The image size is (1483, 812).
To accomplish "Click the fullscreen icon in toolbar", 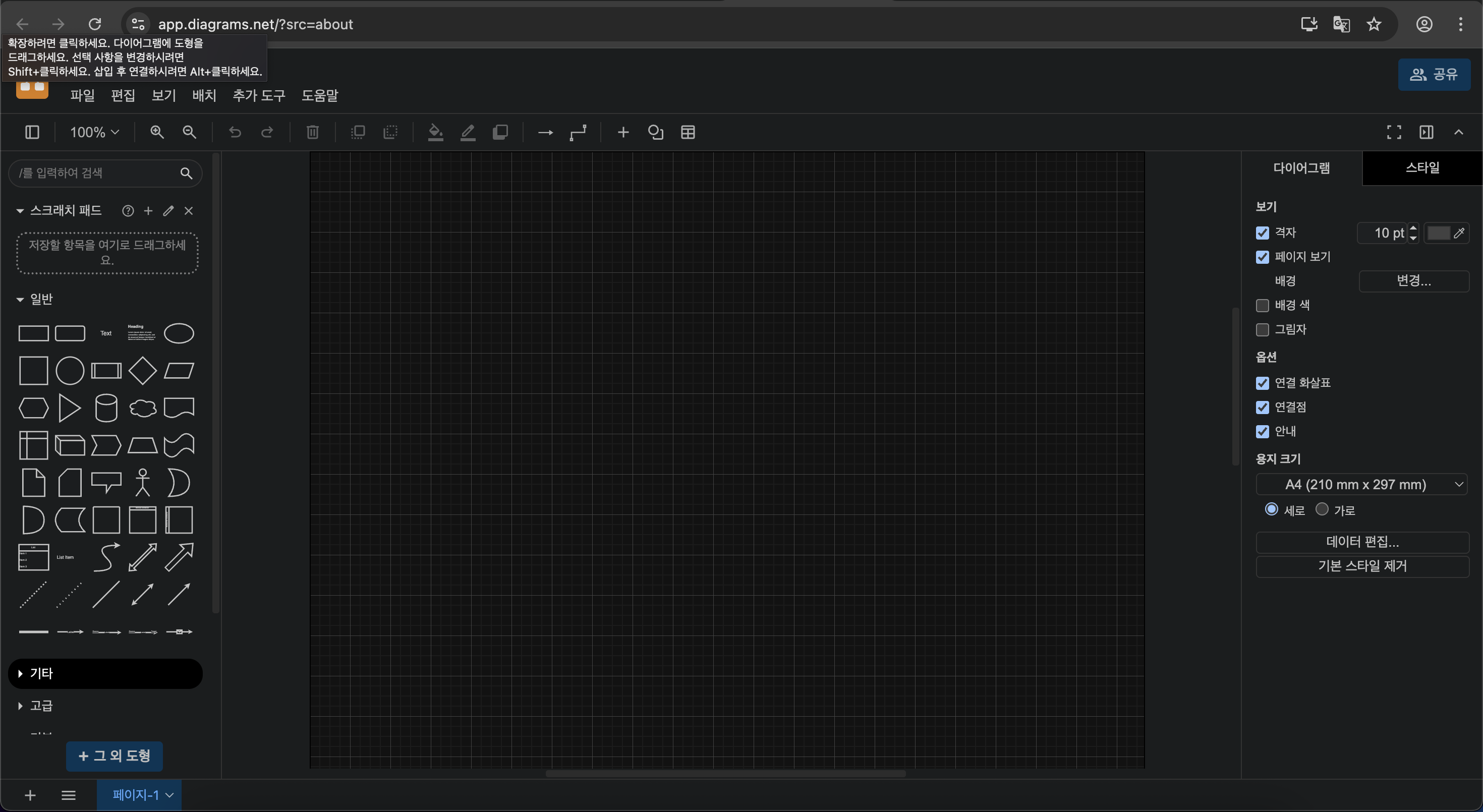I will tap(1393, 132).
